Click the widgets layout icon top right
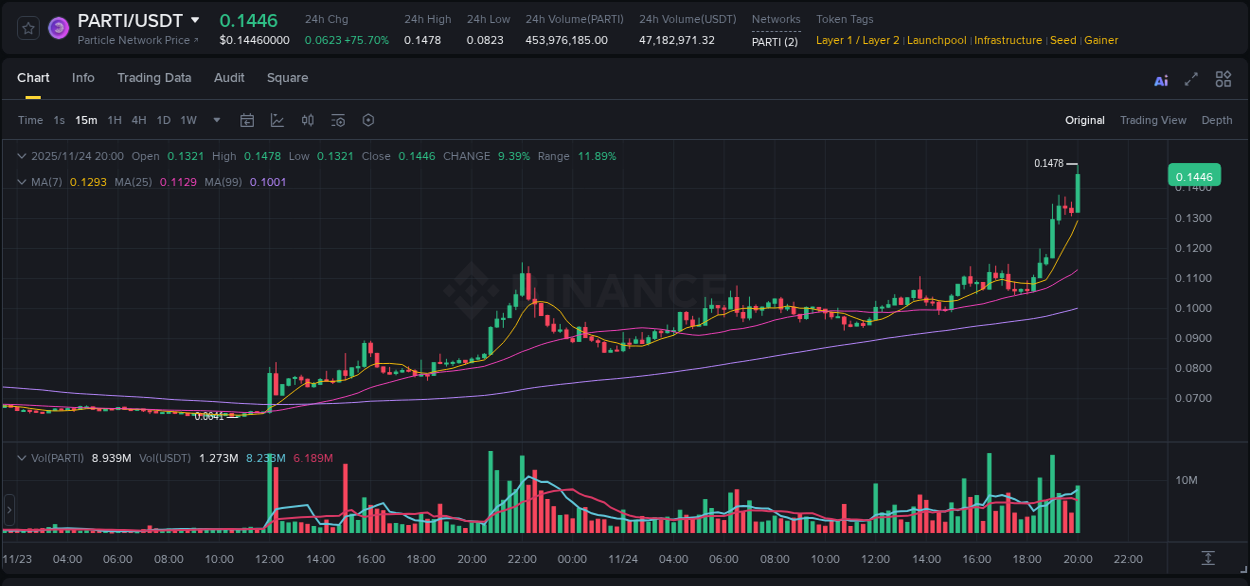 pyautogui.click(x=1223, y=78)
